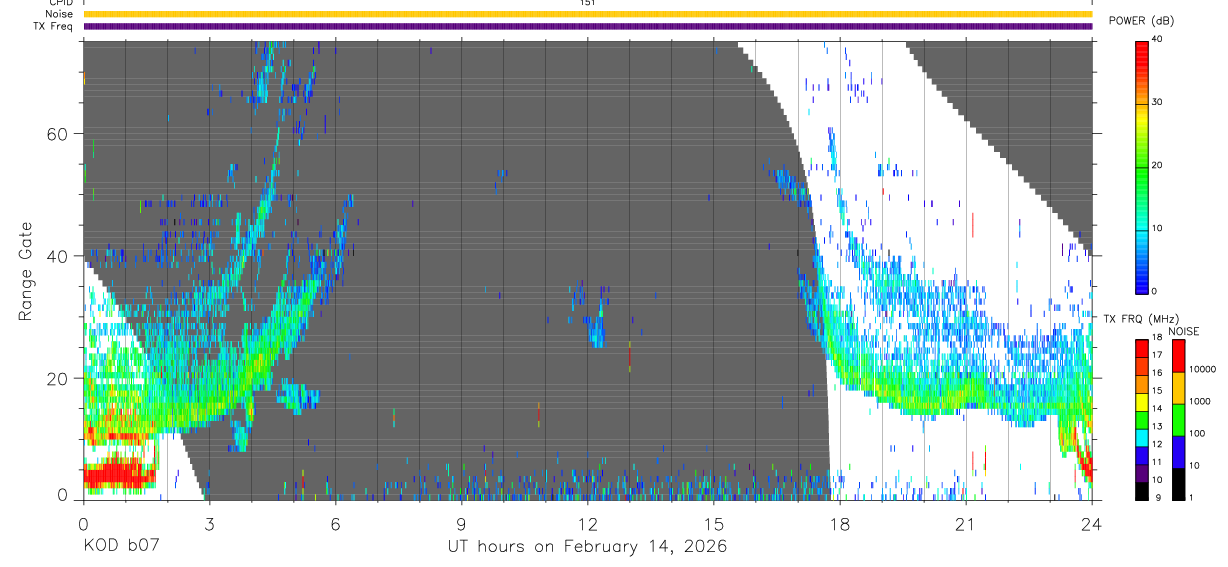Click the '24' UT hour axis label
Image resolution: width=1228 pixels, height=567 pixels.
[x=1092, y=523]
